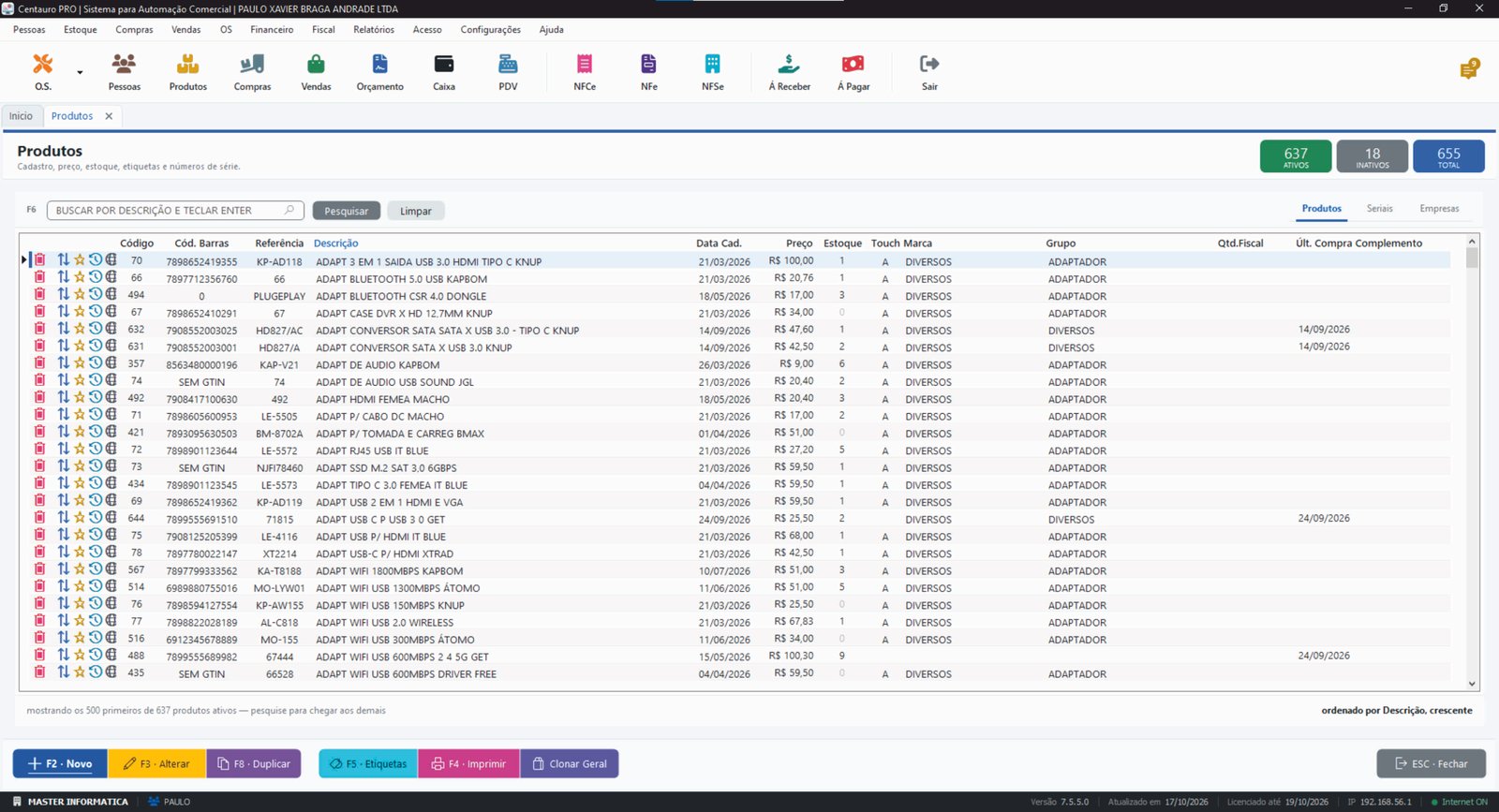This screenshot has height=812, width=1499.
Task: Open the Estoque menu
Action: point(81,30)
